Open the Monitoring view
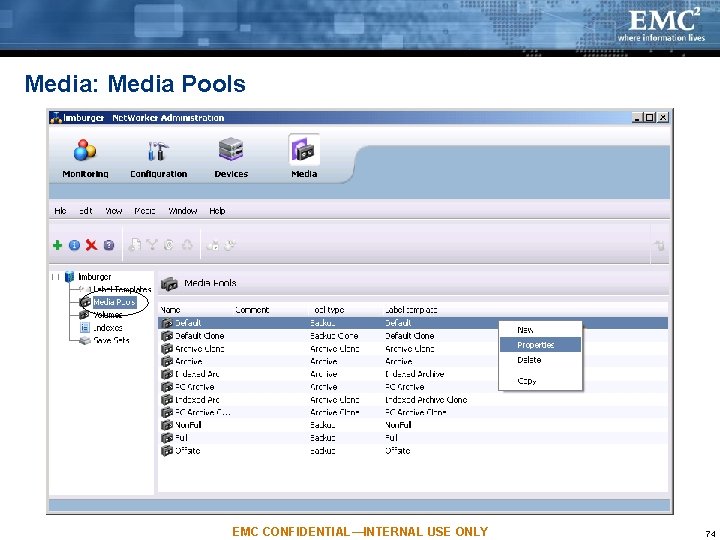This screenshot has height=540, width=720. coord(85,158)
